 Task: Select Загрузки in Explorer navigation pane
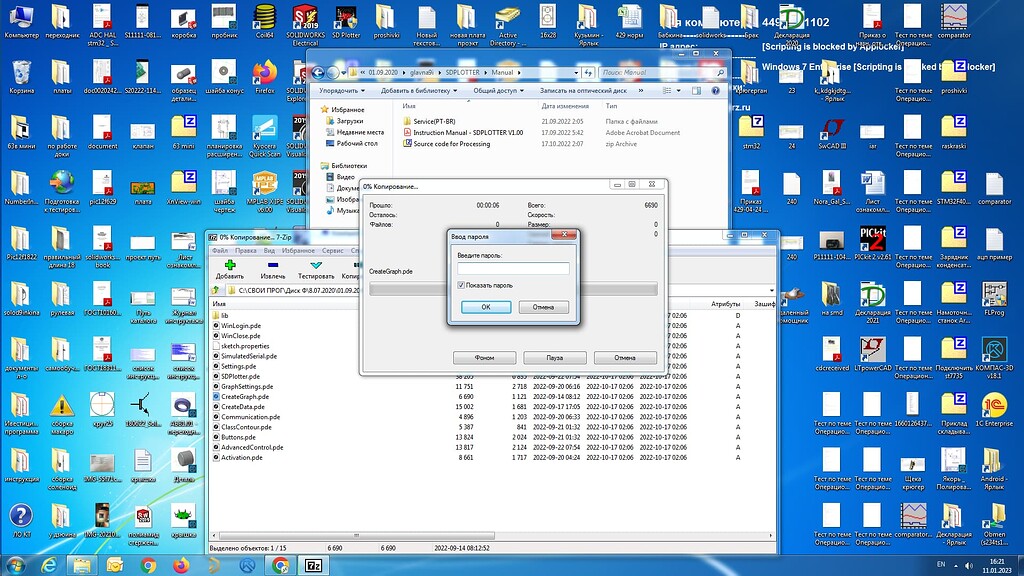coord(350,121)
